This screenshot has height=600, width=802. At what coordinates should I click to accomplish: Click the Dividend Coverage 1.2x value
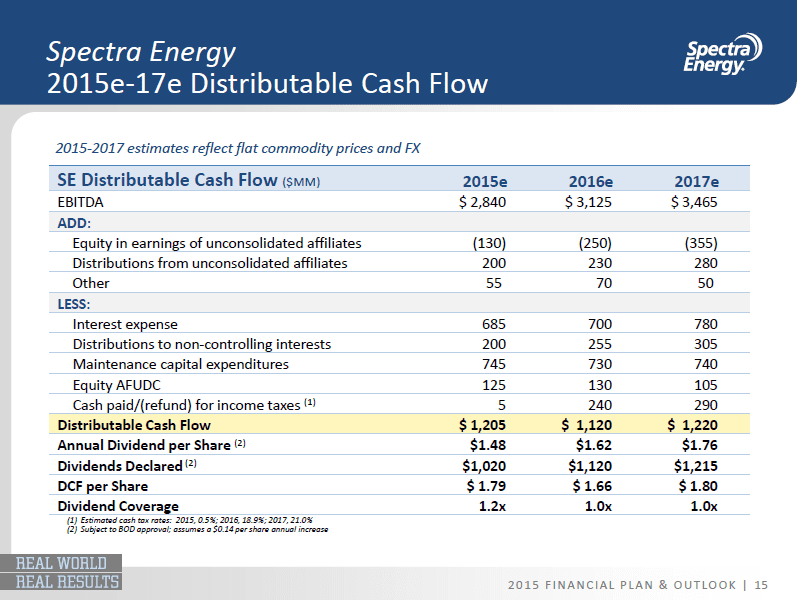coord(487,506)
